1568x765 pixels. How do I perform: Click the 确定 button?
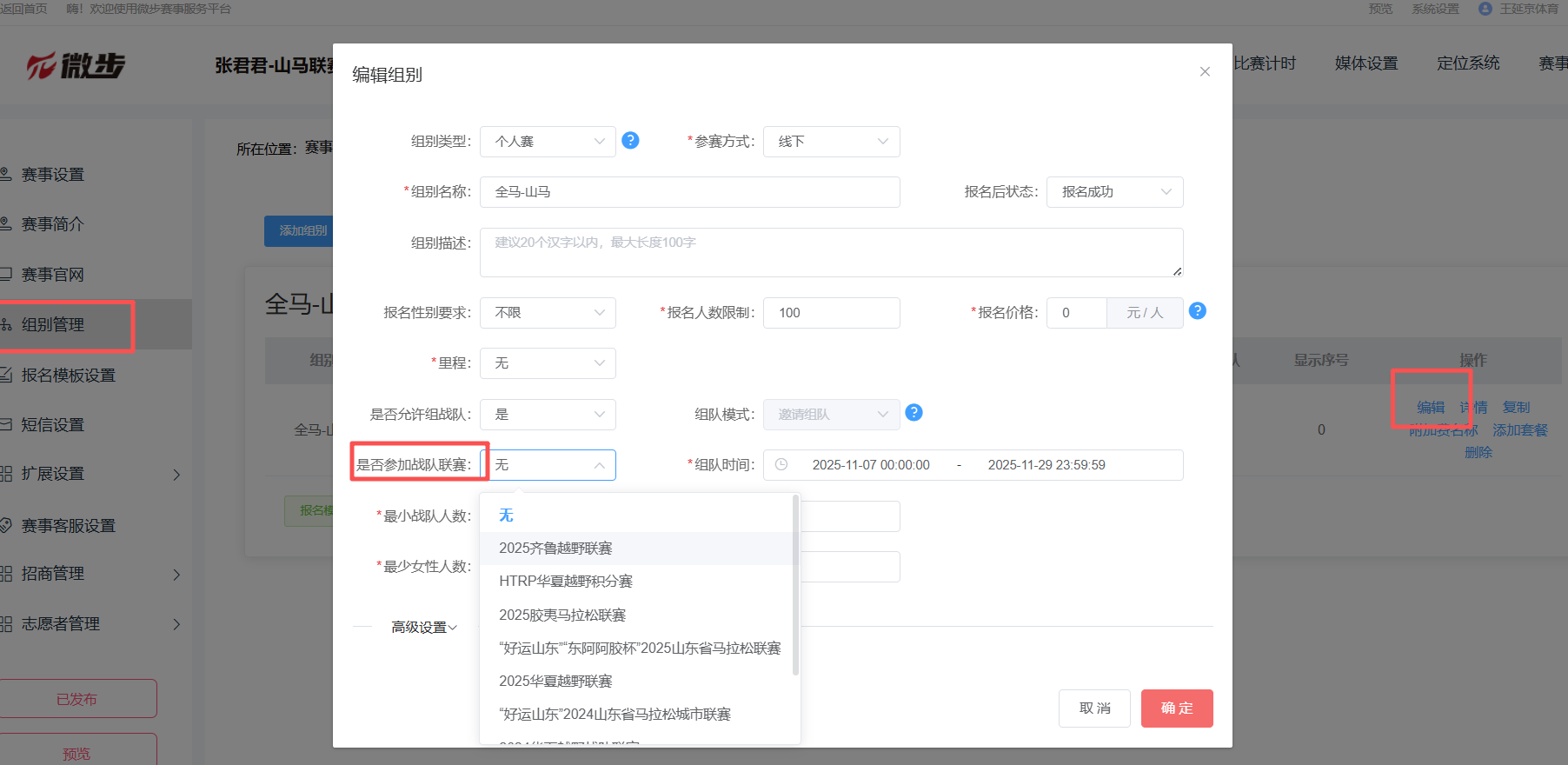coord(1177,708)
